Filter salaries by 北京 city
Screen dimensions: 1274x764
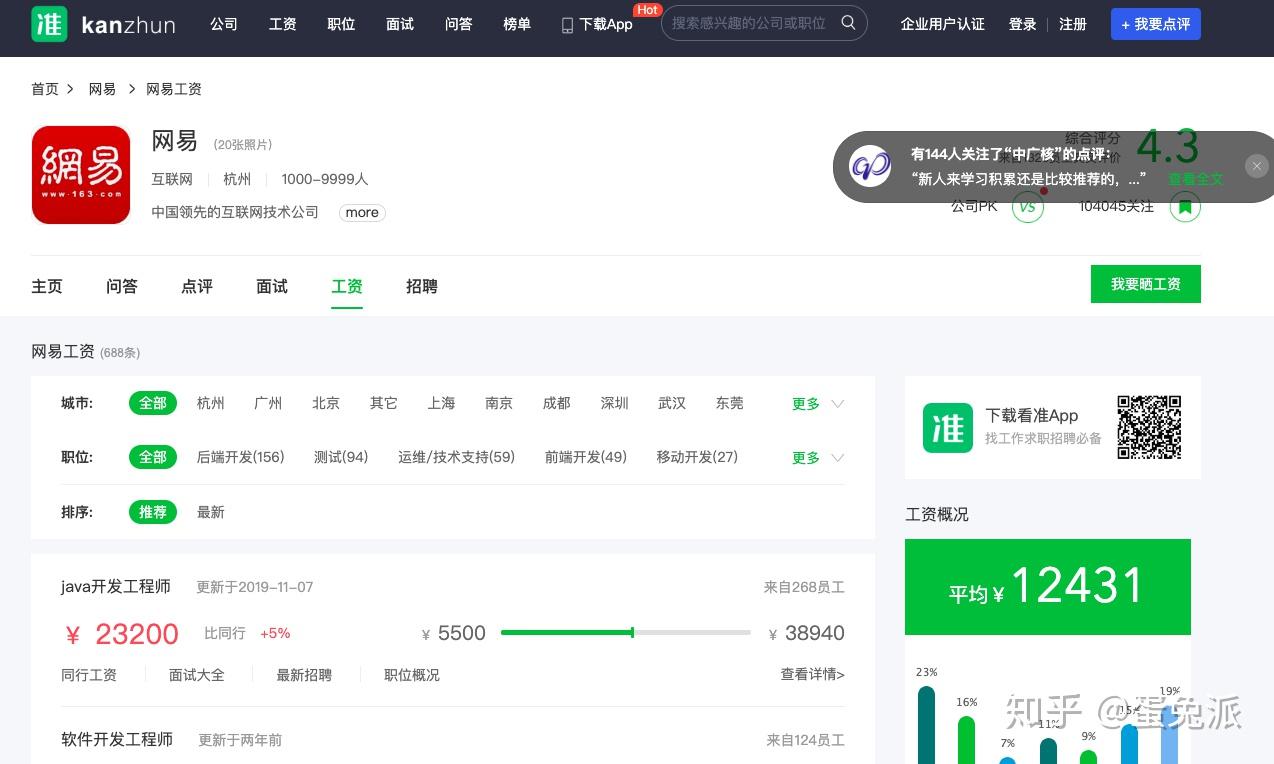(x=326, y=403)
